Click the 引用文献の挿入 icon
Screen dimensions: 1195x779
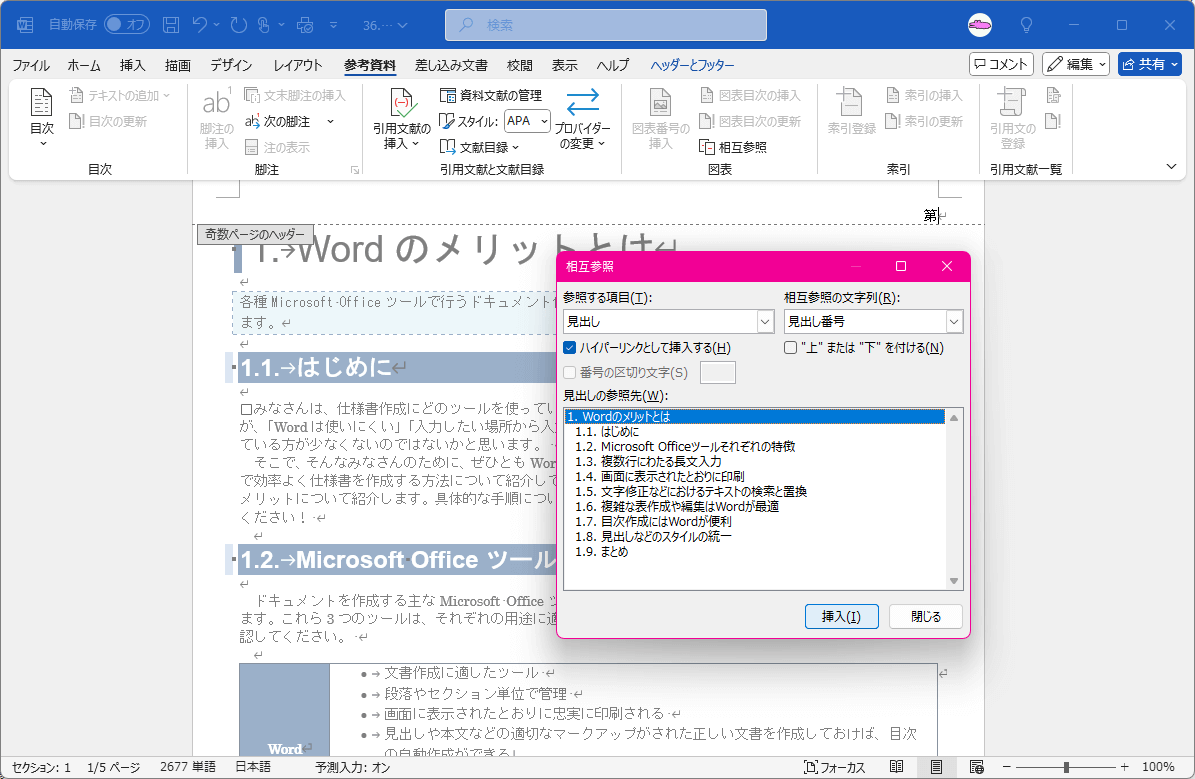click(402, 103)
